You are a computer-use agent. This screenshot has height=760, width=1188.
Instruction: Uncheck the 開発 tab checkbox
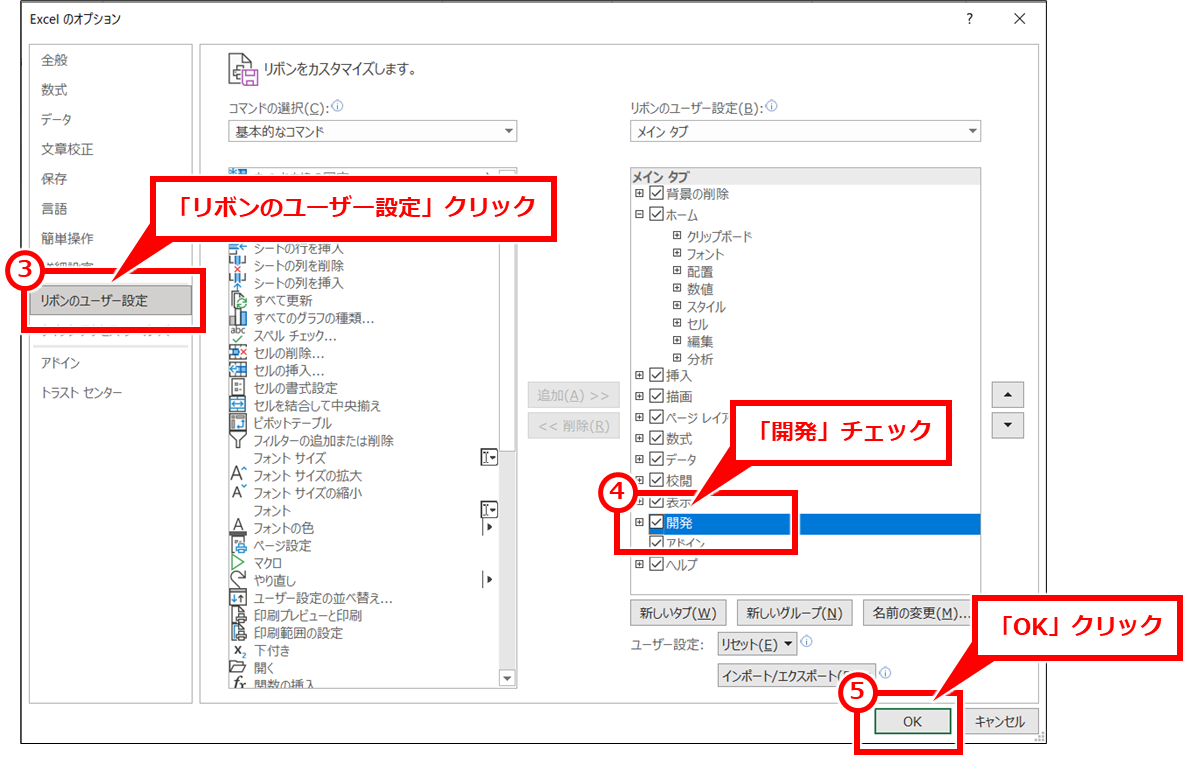[656, 522]
